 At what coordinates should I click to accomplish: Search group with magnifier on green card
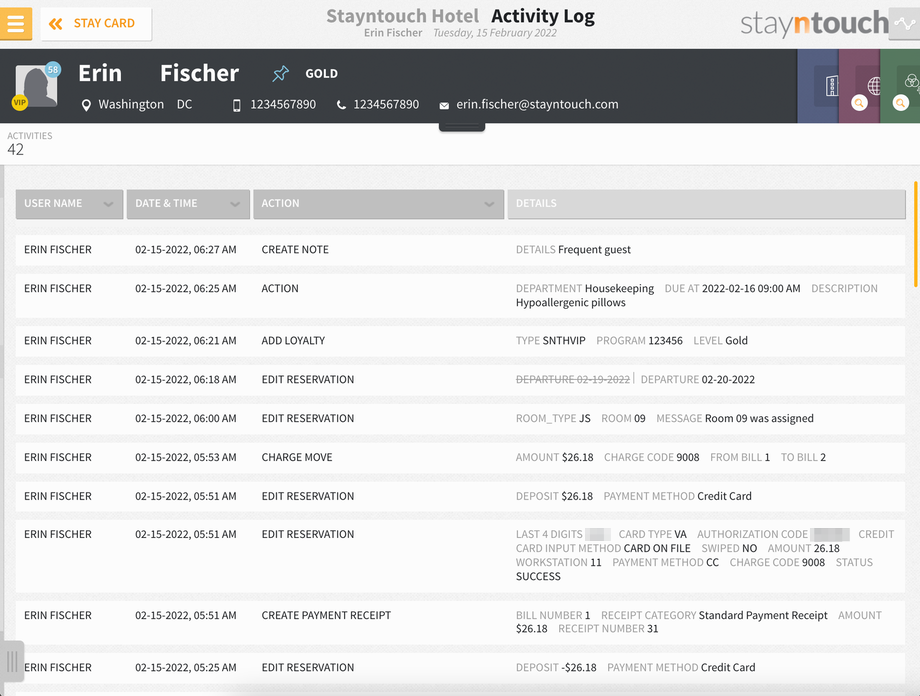coord(901,103)
